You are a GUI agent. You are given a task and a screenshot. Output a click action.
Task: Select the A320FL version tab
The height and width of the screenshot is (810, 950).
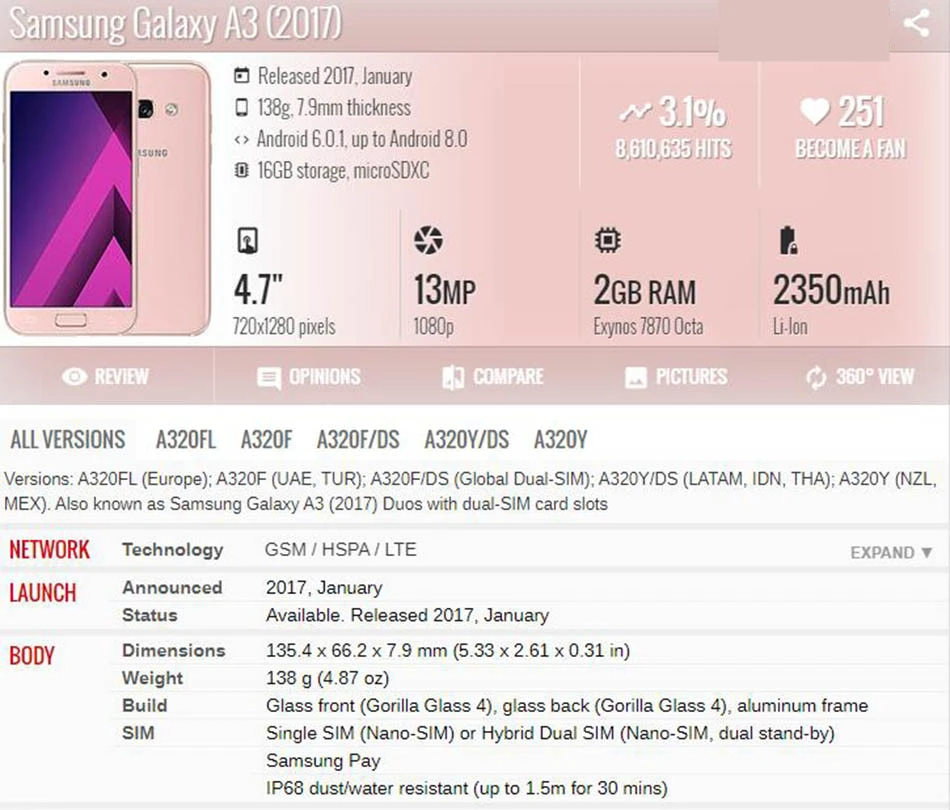185,439
